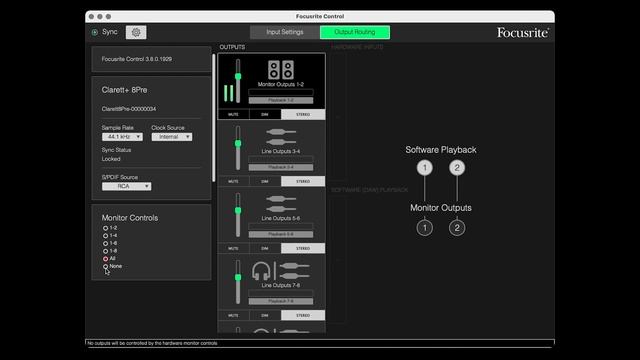Click the headphones icon for Line Outputs 7-8
This screenshot has height=360, width=640.
(x=261, y=271)
